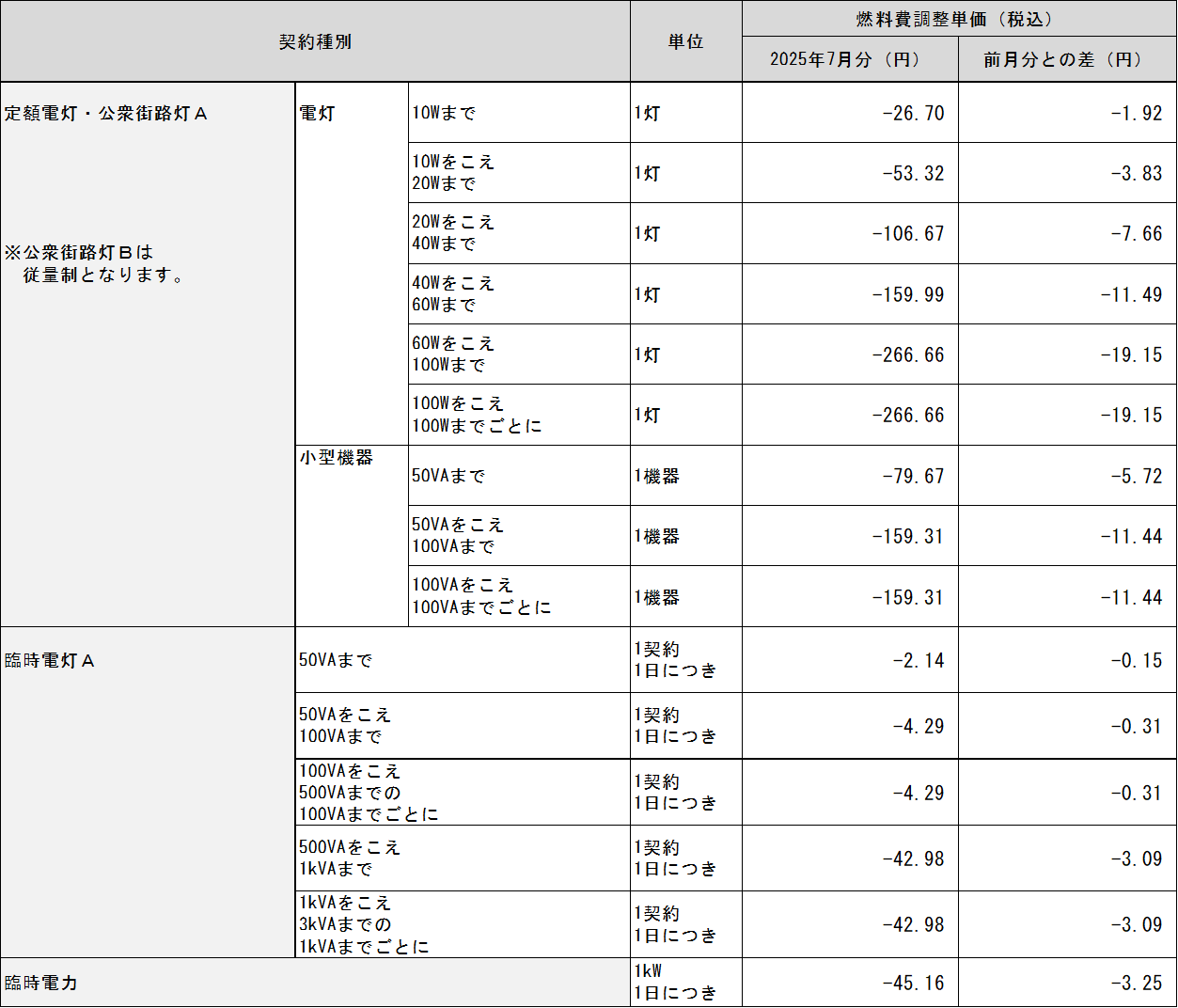Image resolution: width=1178 pixels, height=1008 pixels.
Task: Click the 10Wをこえ20Wまで row label
Action: pos(453,173)
